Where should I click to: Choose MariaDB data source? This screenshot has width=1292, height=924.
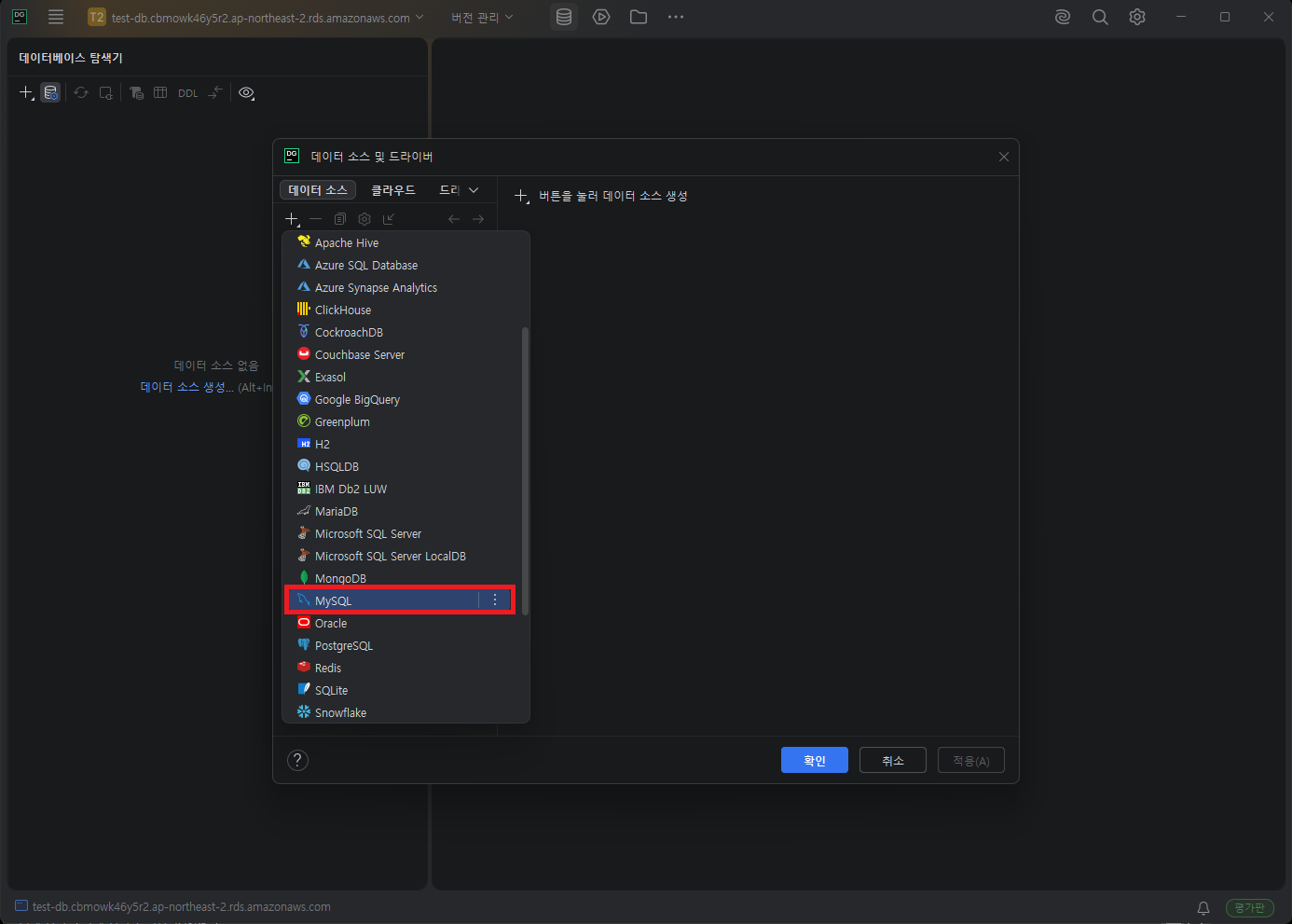[402, 511]
